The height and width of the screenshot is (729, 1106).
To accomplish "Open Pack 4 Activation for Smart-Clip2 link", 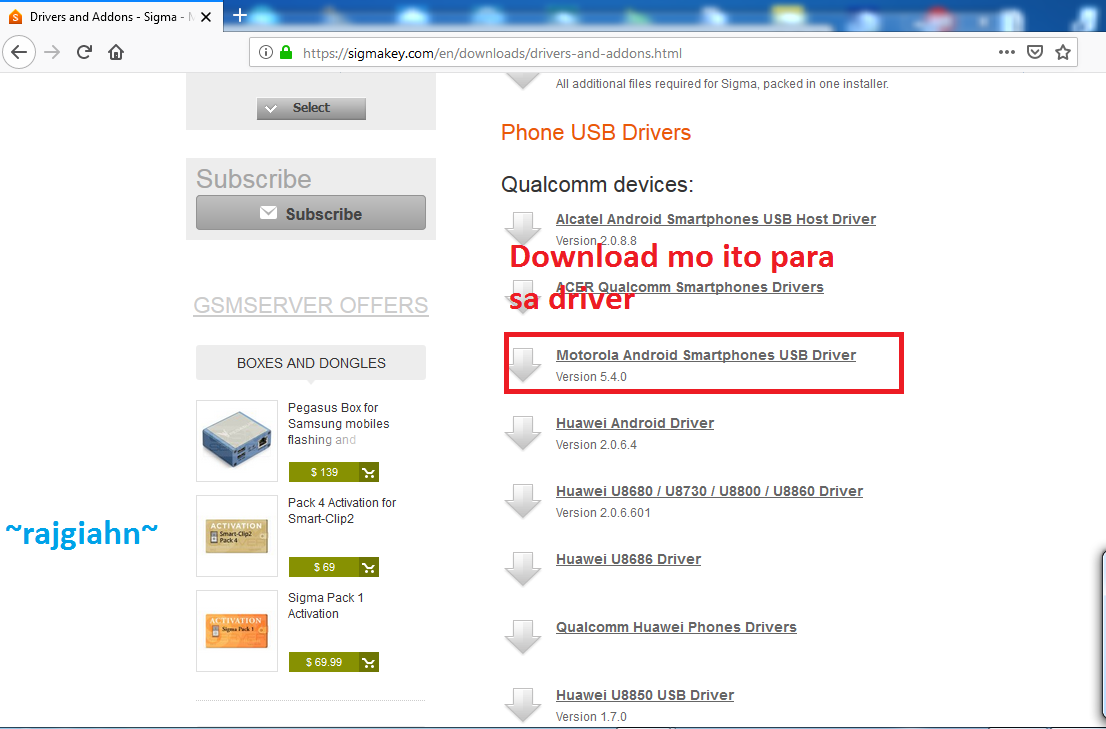I will 342,510.
